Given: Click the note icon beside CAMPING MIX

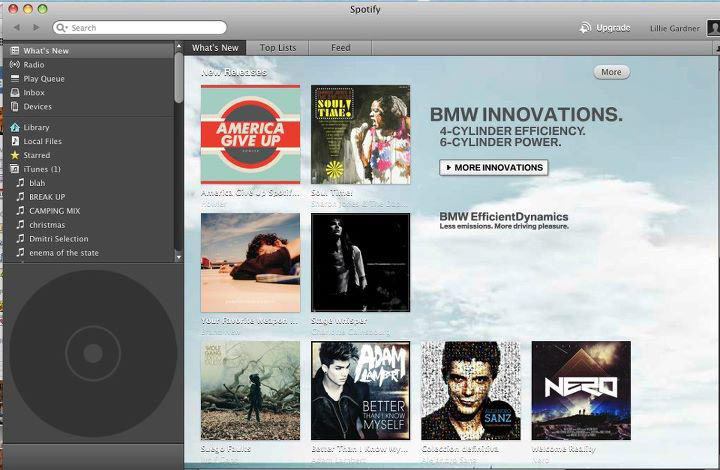Looking at the screenshot, I should click(20, 211).
